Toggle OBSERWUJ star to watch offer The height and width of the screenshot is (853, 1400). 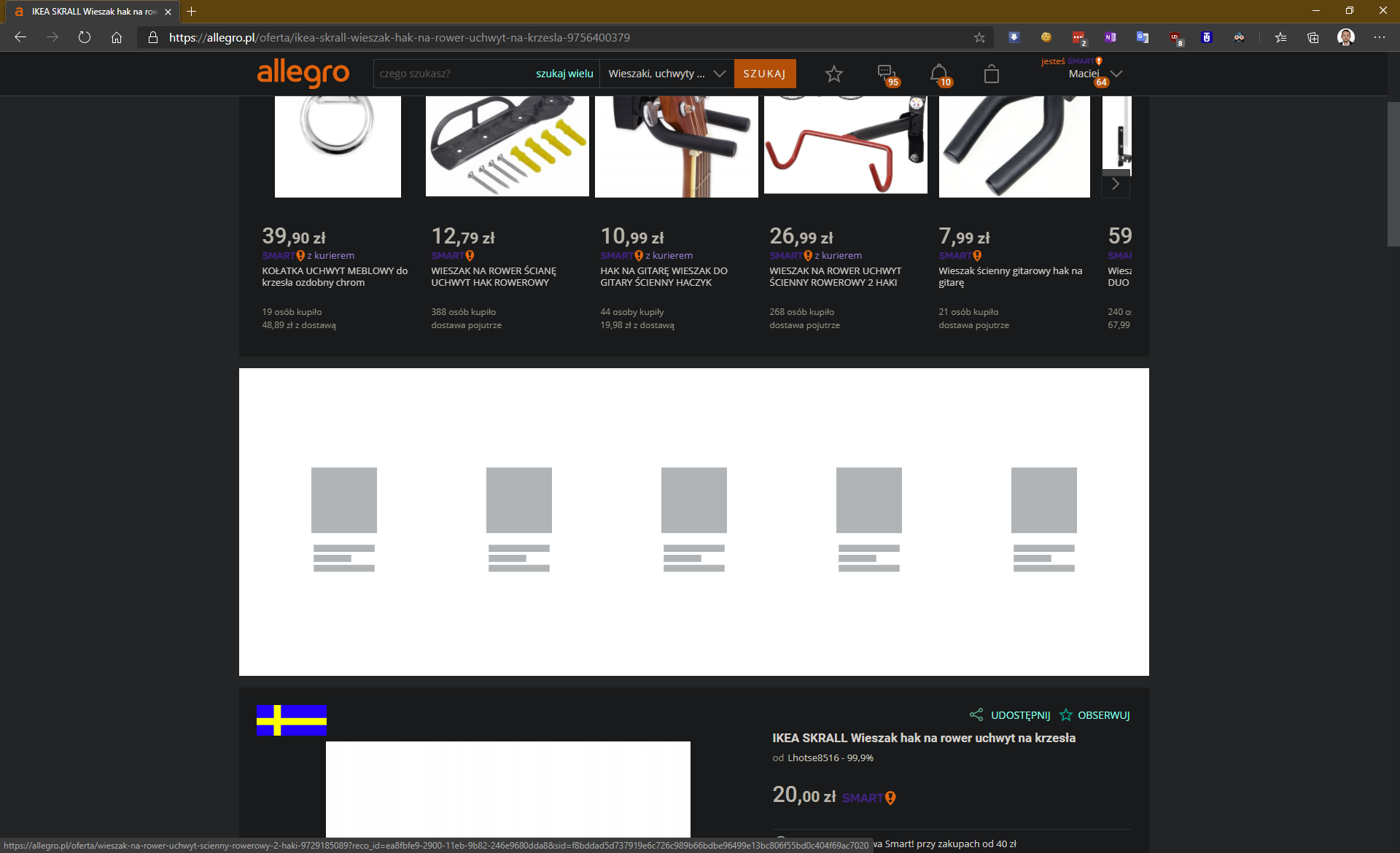[x=1066, y=714]
